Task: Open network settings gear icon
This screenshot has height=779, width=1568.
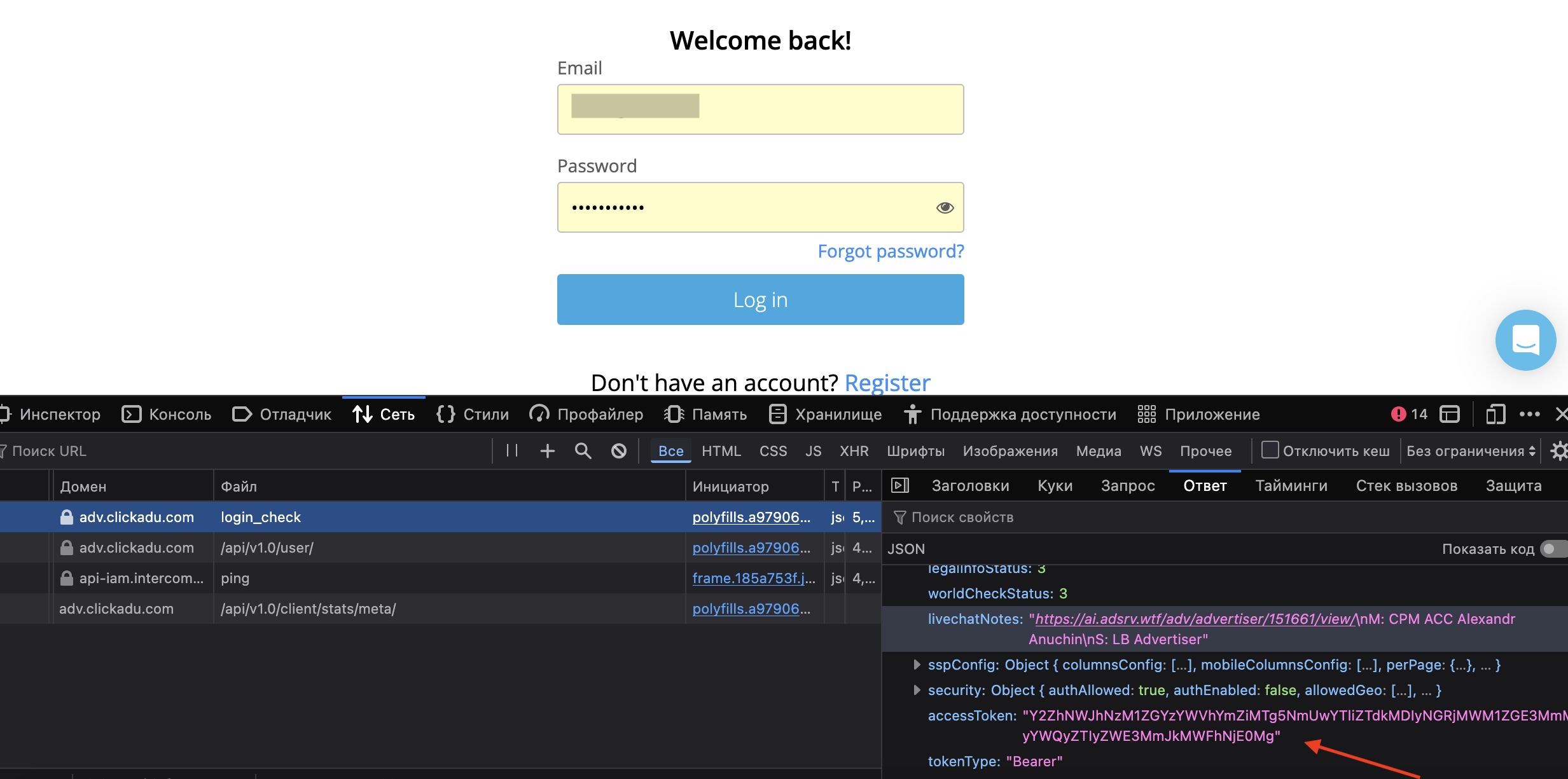Action: [1559, 451]
